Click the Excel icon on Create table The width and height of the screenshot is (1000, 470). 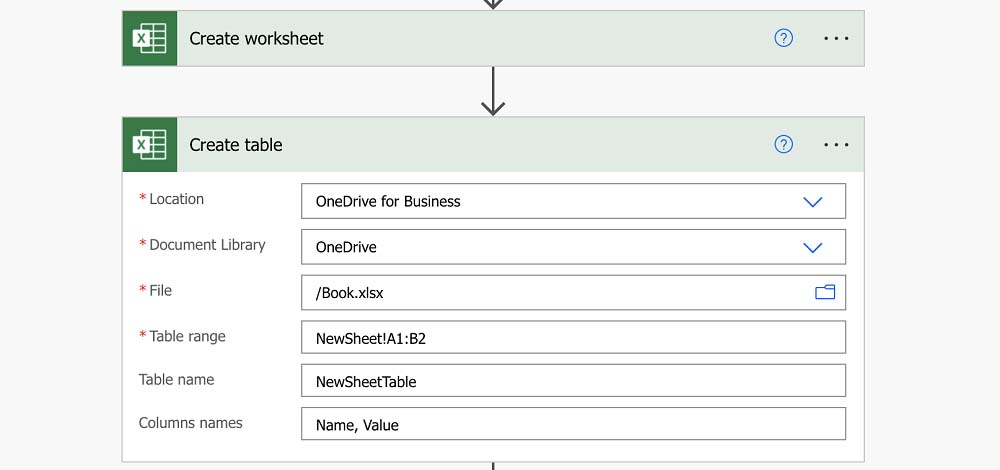pos(150,145)
